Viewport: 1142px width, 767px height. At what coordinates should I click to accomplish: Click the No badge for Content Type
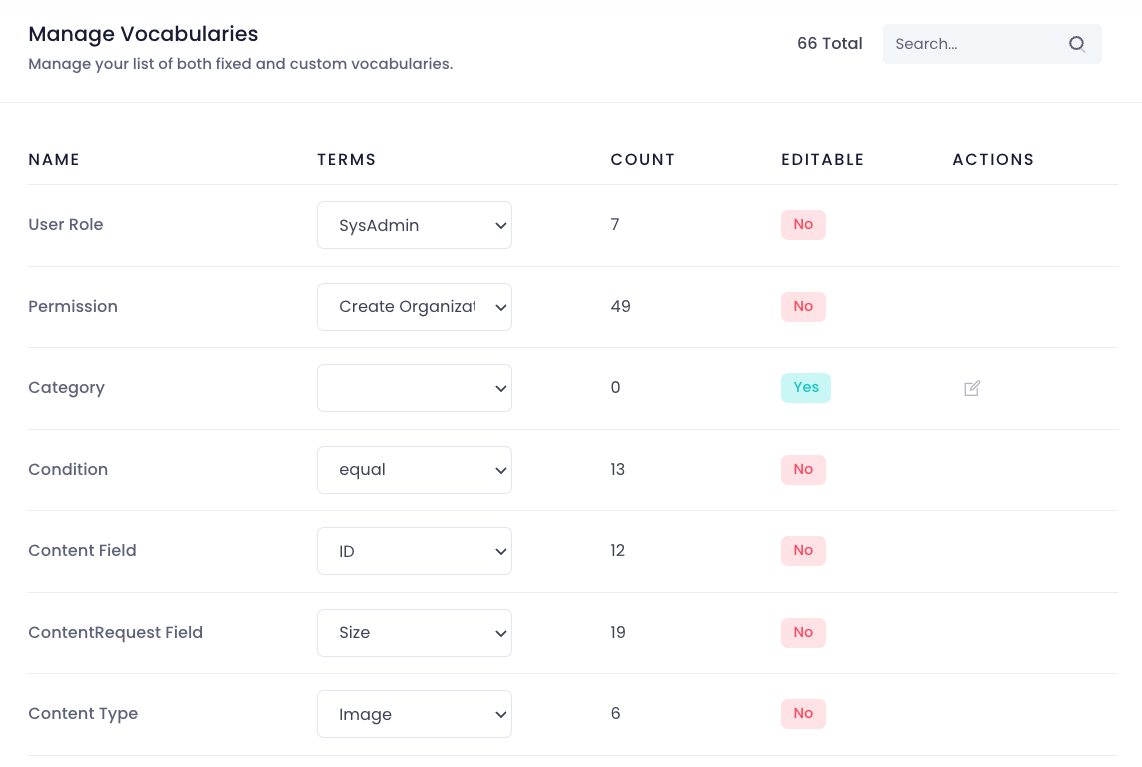click(x=803, y=714)
